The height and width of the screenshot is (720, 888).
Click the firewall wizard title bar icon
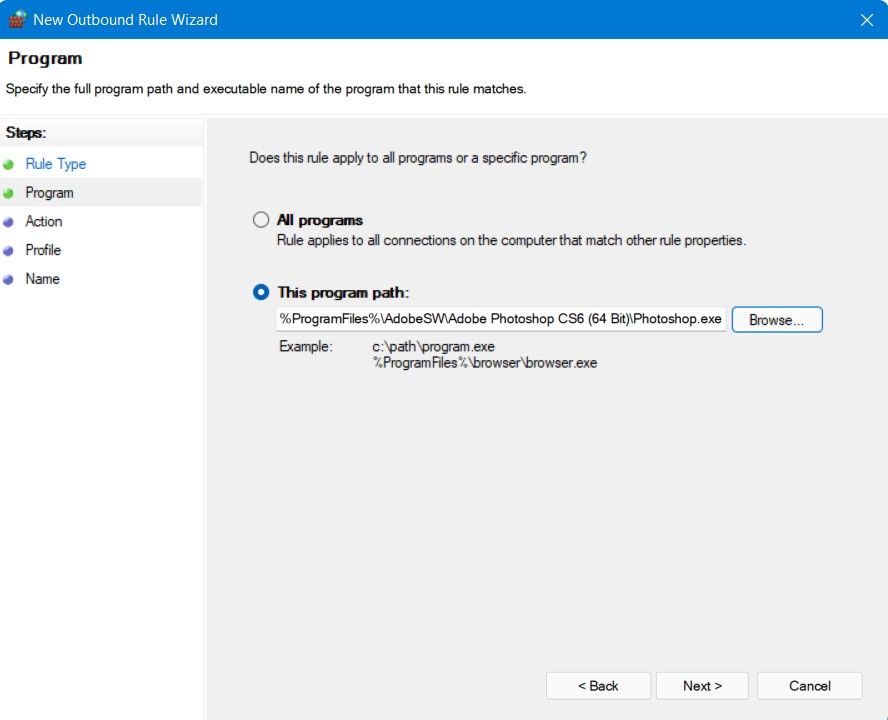16,19
